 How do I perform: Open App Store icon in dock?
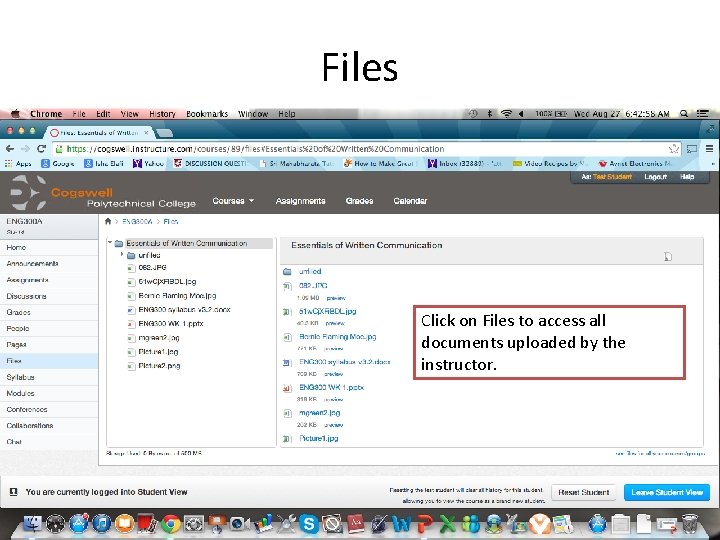(79, 523)
